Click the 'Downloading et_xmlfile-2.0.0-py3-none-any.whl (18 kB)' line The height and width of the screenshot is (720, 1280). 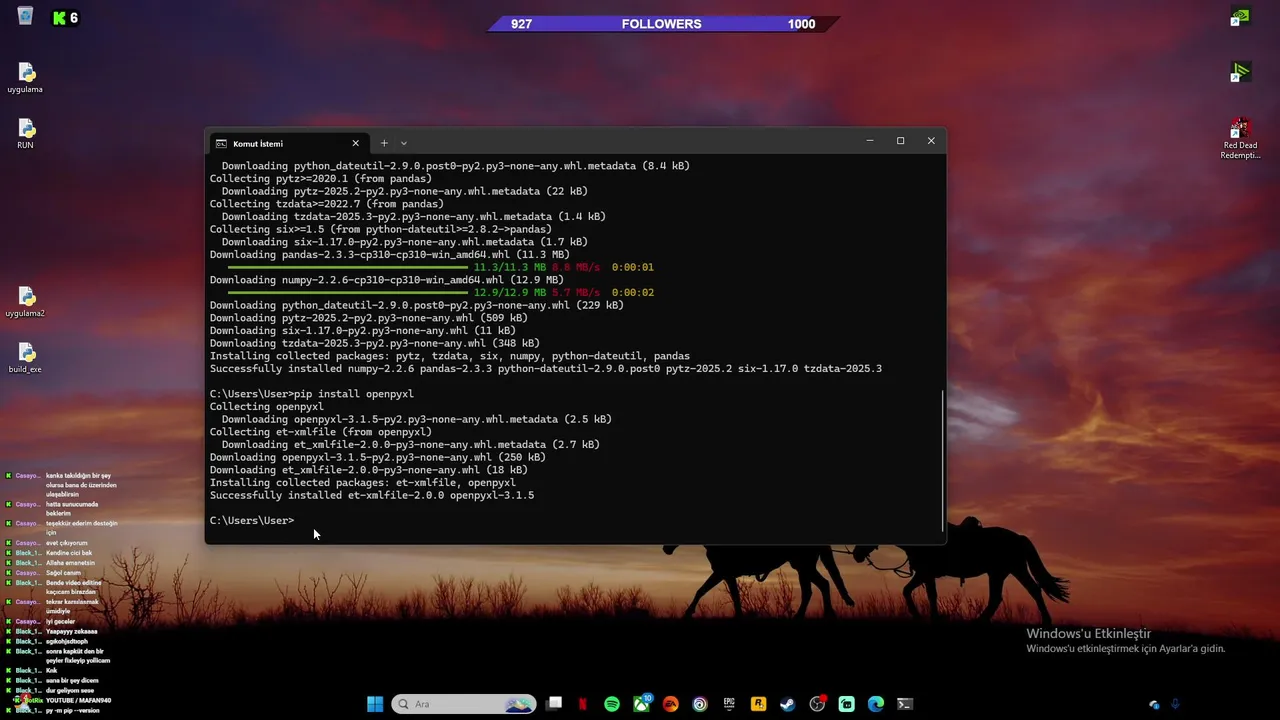point(368,470)
